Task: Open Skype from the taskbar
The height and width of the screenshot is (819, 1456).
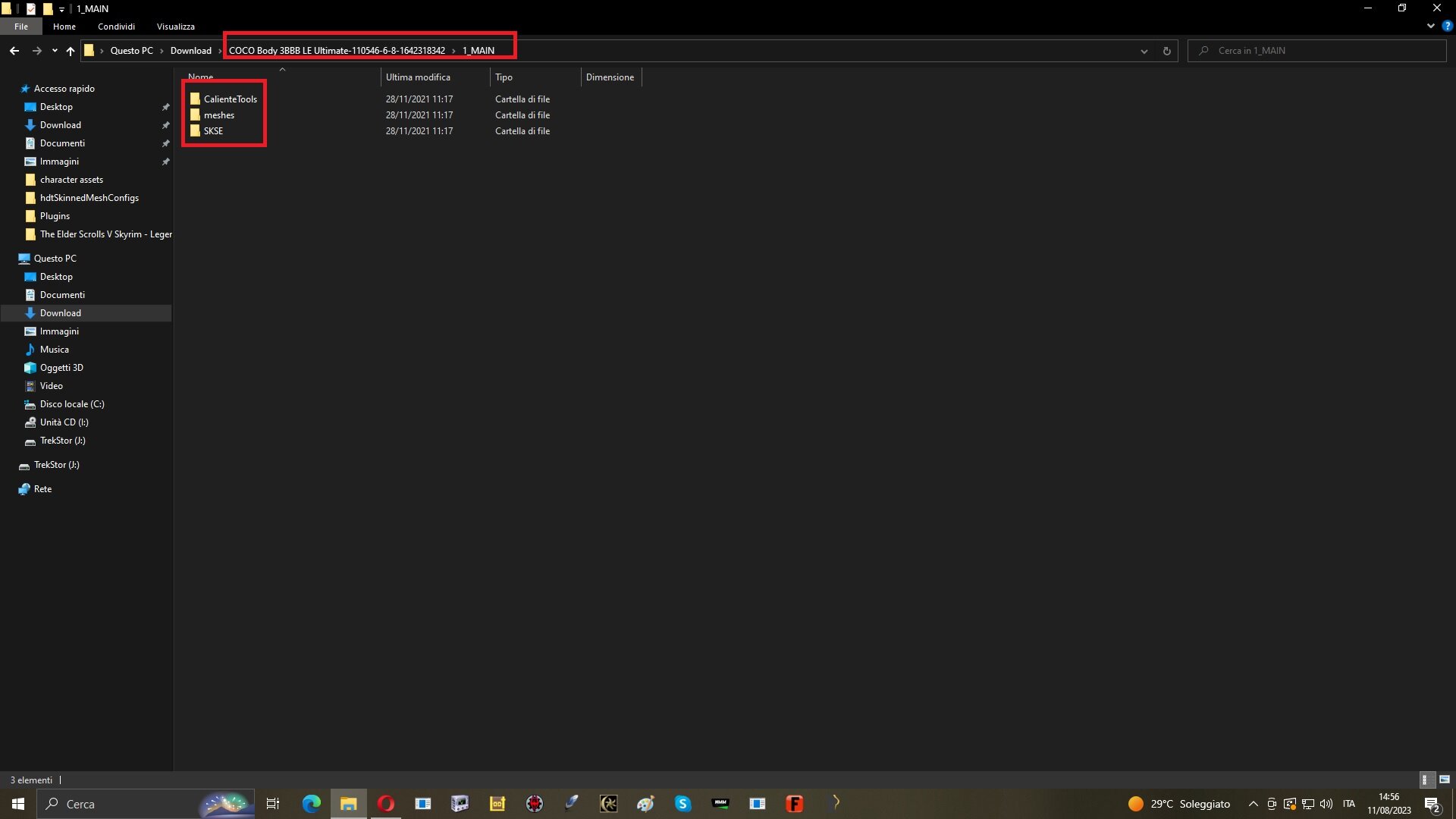Action: click(x=682, y=804)
